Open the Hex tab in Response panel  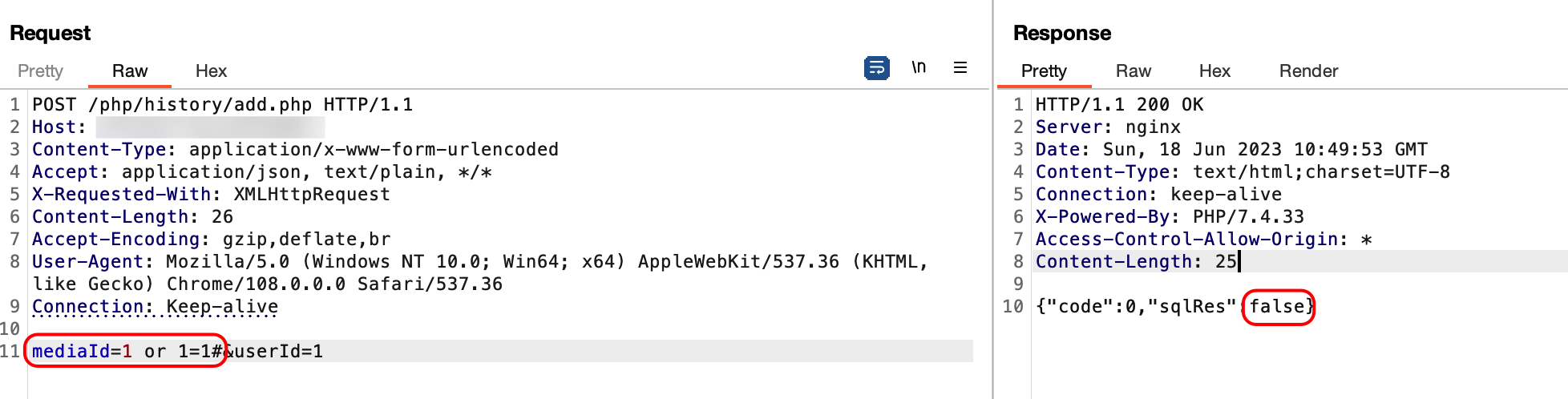coord(1214,71)
